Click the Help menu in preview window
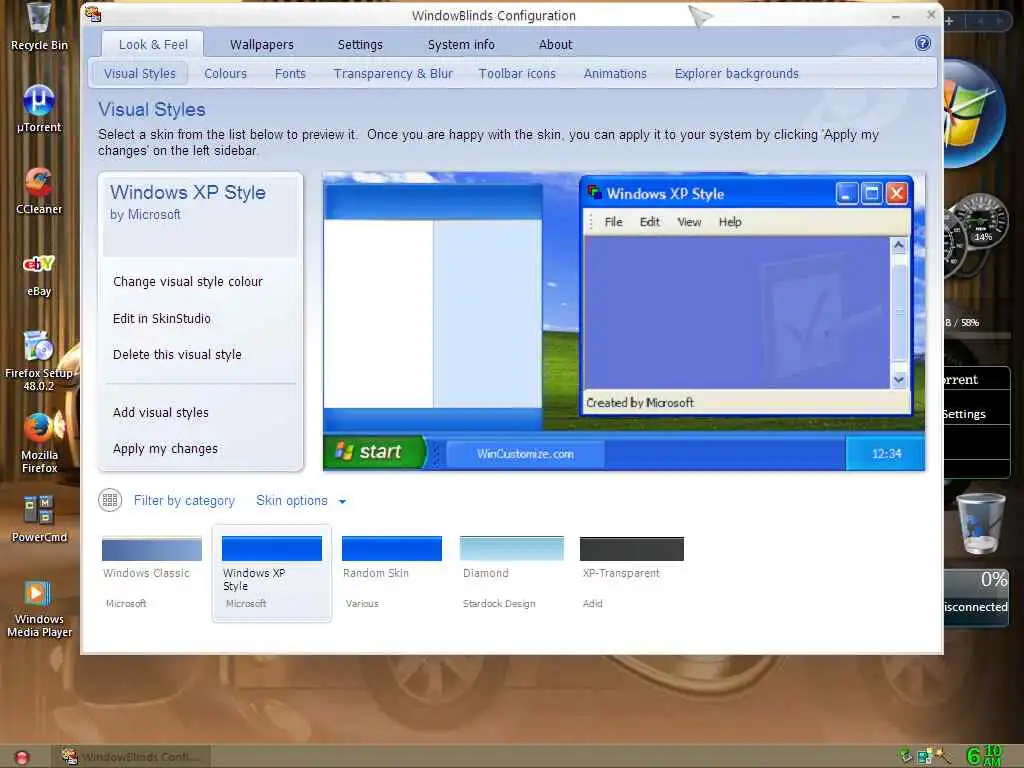Screen dimensions: 1024x768 (x=730, y=222)
